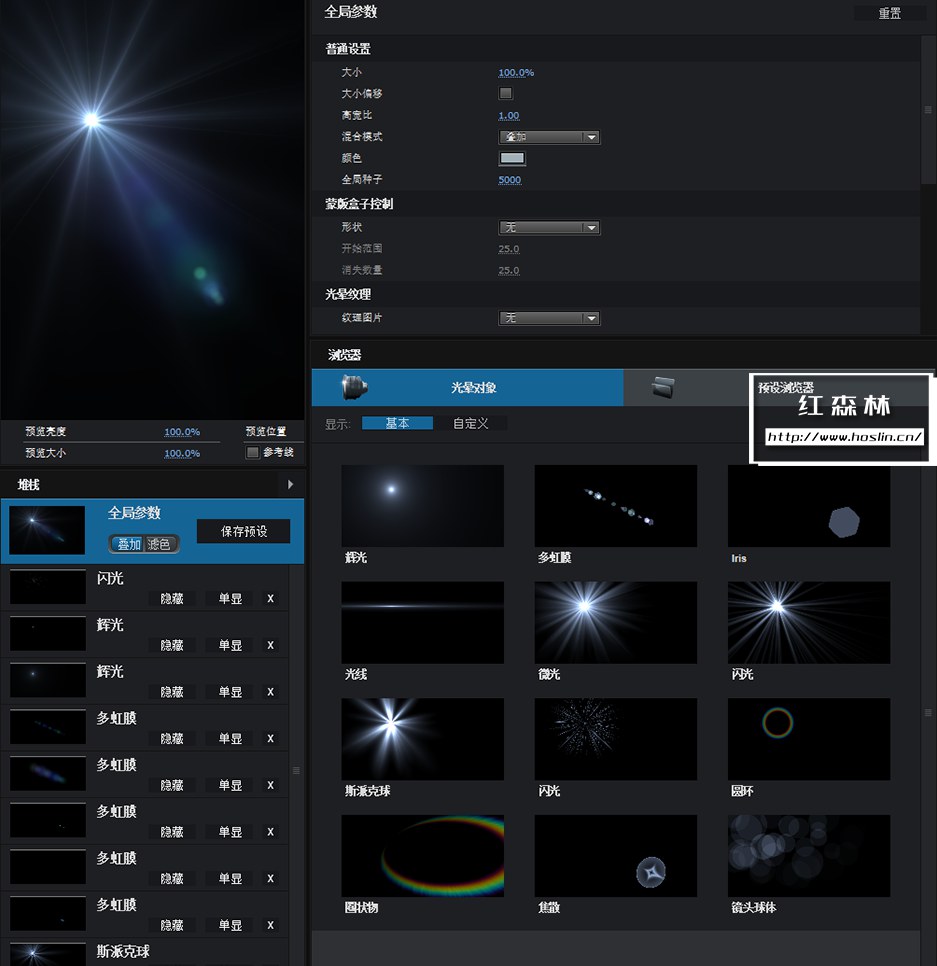Click the 全局种子 value 5000
The width and height of the screenshot is (937, 966).
point(510,179)
